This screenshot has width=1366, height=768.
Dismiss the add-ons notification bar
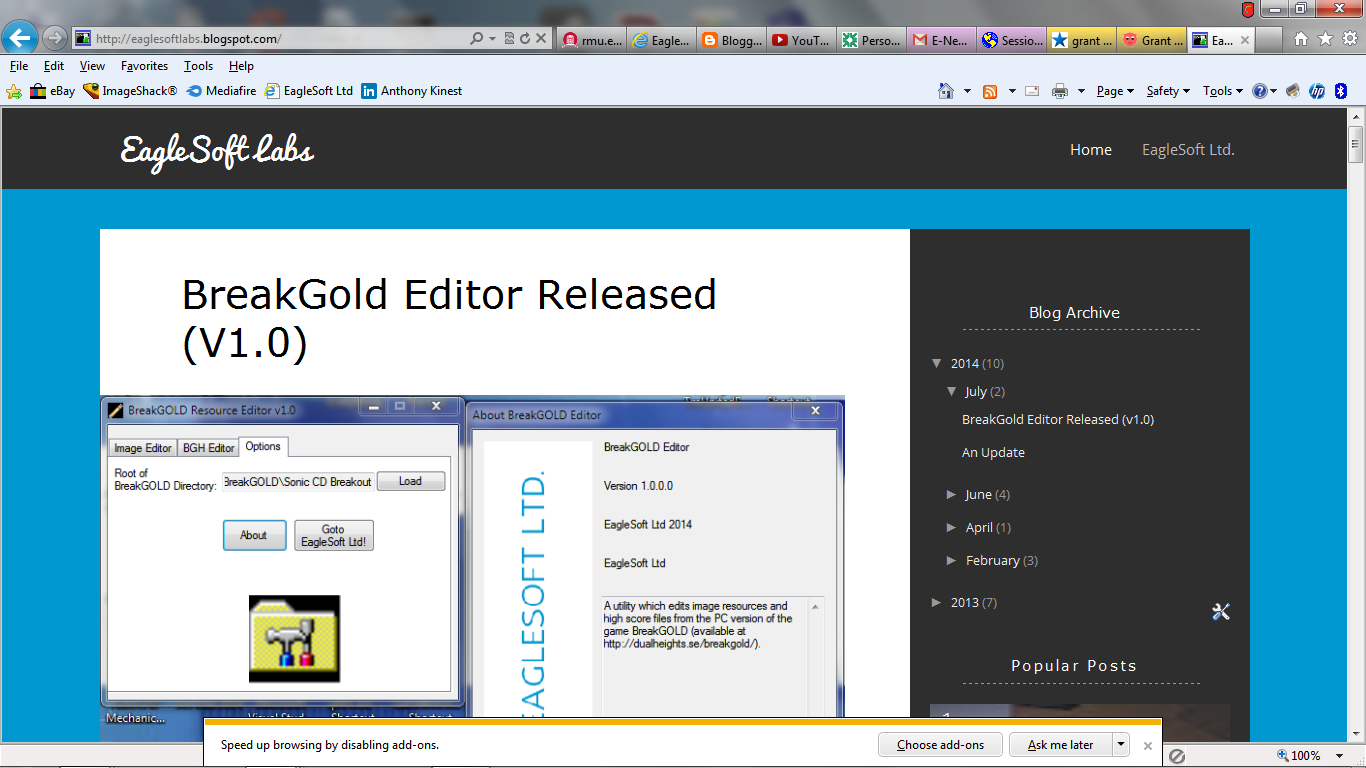coord(1148,745)
